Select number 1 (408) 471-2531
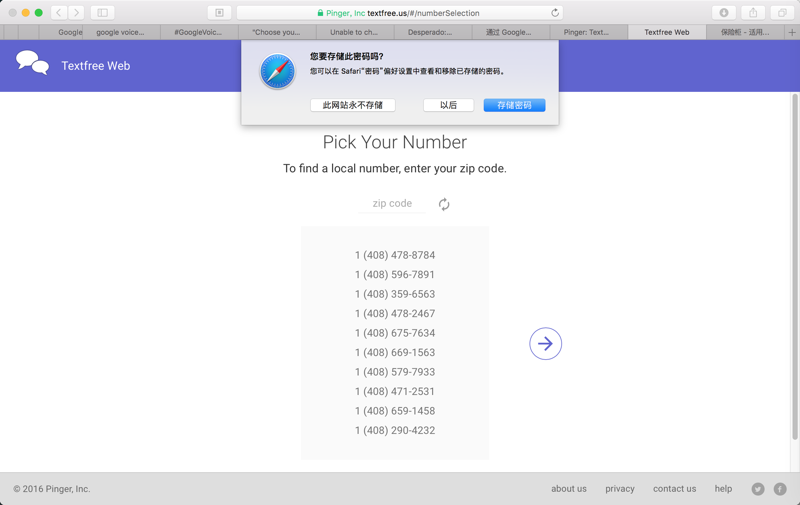 [x=395, y=391]
